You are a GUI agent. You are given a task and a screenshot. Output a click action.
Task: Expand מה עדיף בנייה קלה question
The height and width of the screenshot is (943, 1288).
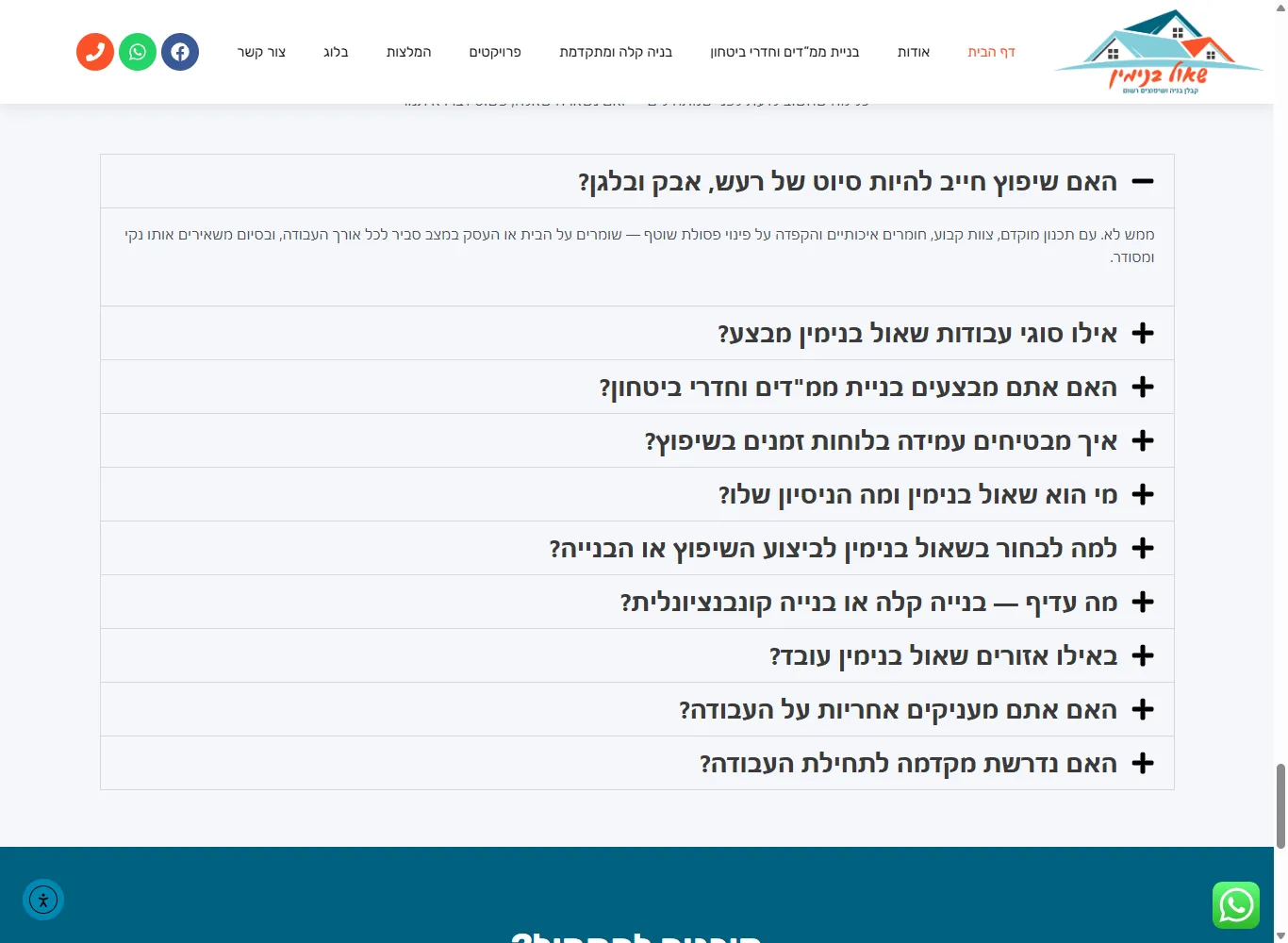[637, 602]
